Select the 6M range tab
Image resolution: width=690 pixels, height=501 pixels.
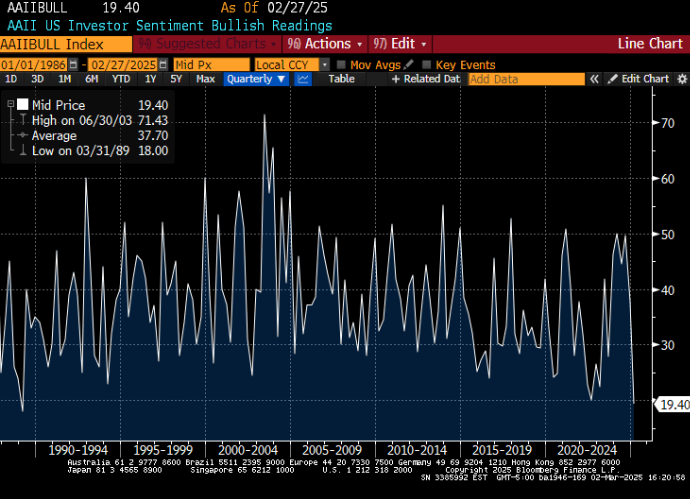click(x=92, y=79)
